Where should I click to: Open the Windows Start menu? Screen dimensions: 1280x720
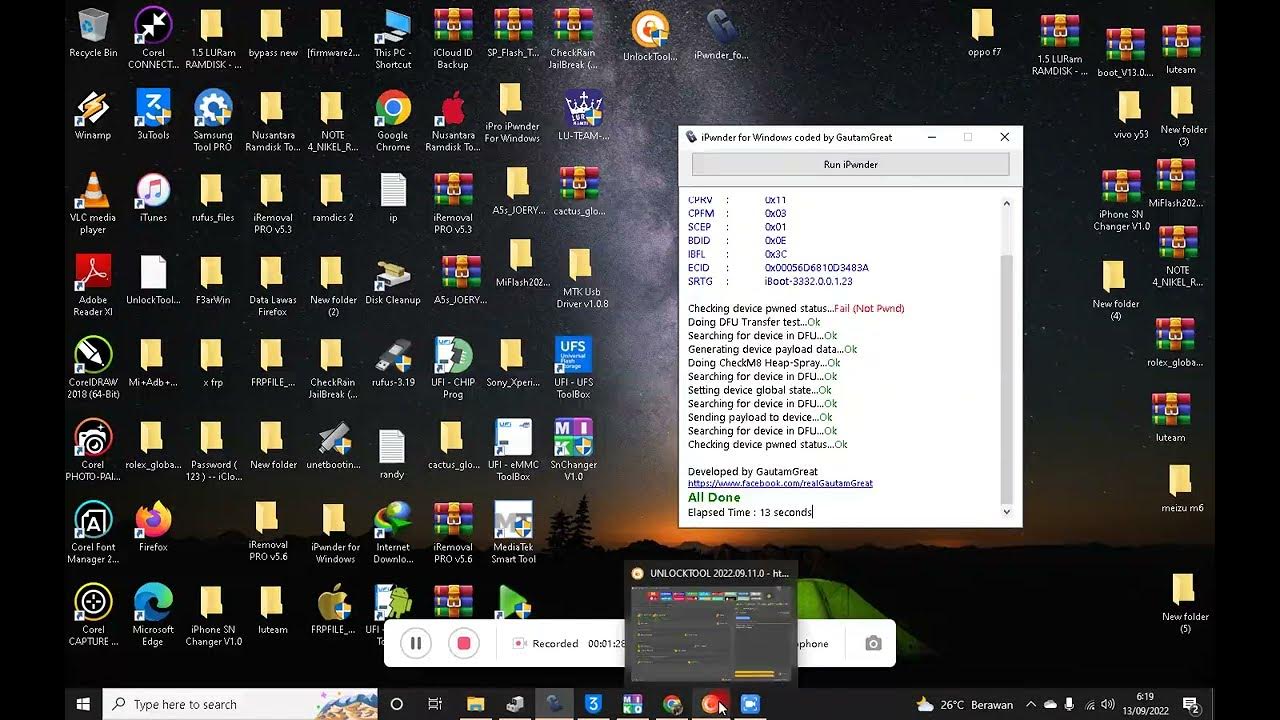click(x=83, y=704)
